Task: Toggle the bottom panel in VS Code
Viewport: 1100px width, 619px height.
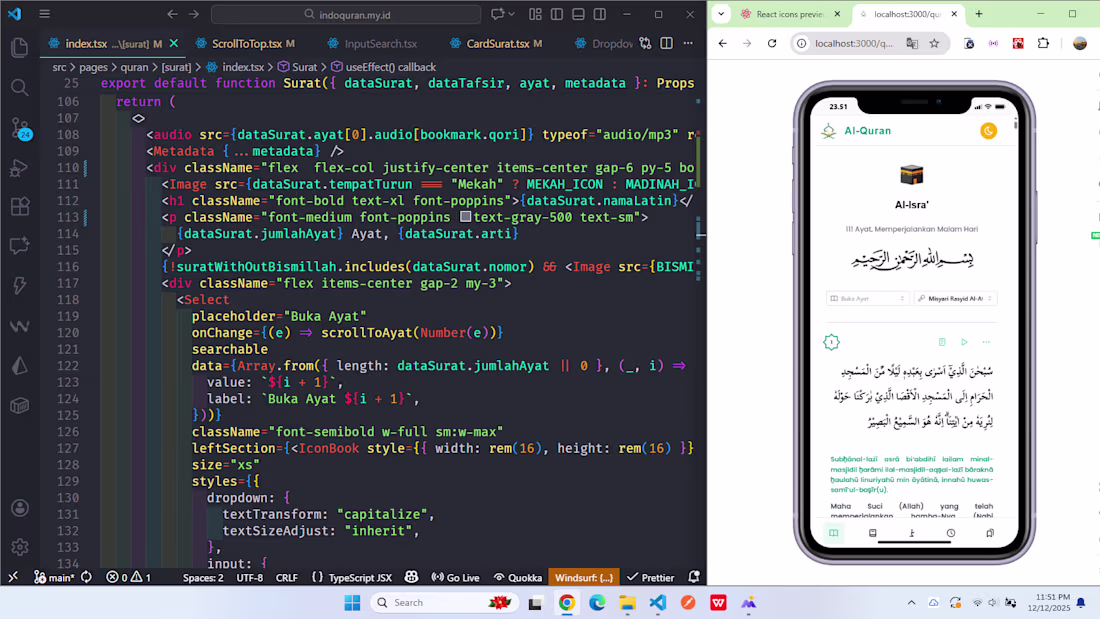Action: tap(578, 14)
